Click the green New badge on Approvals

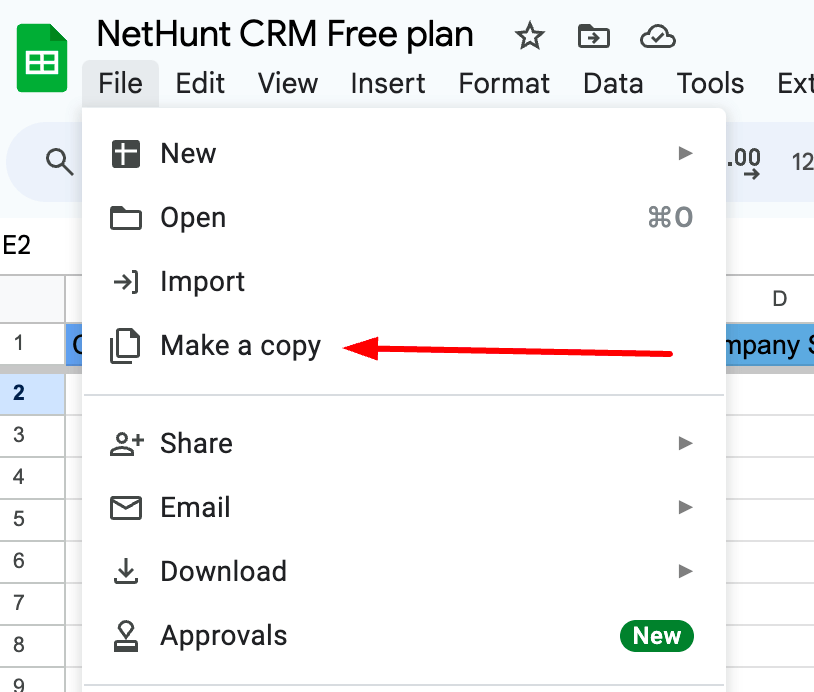pos(656,635)
